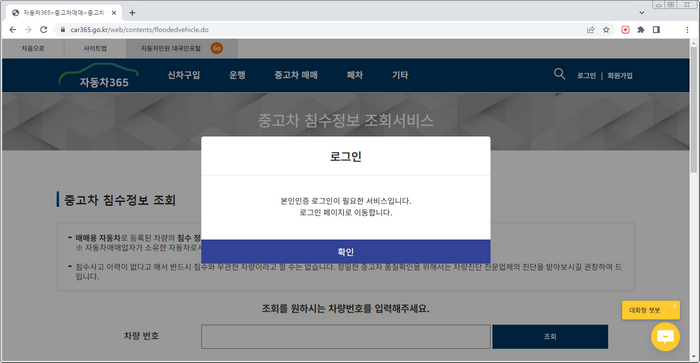Click the site search magnifier icon
700x363 pixels.
[559, 74]
